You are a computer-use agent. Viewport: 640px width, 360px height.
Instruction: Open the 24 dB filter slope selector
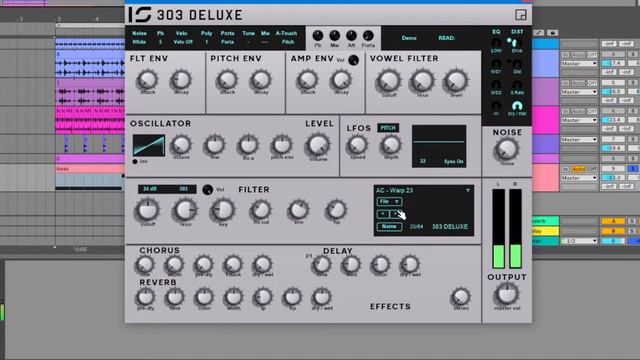coord(150,189)
